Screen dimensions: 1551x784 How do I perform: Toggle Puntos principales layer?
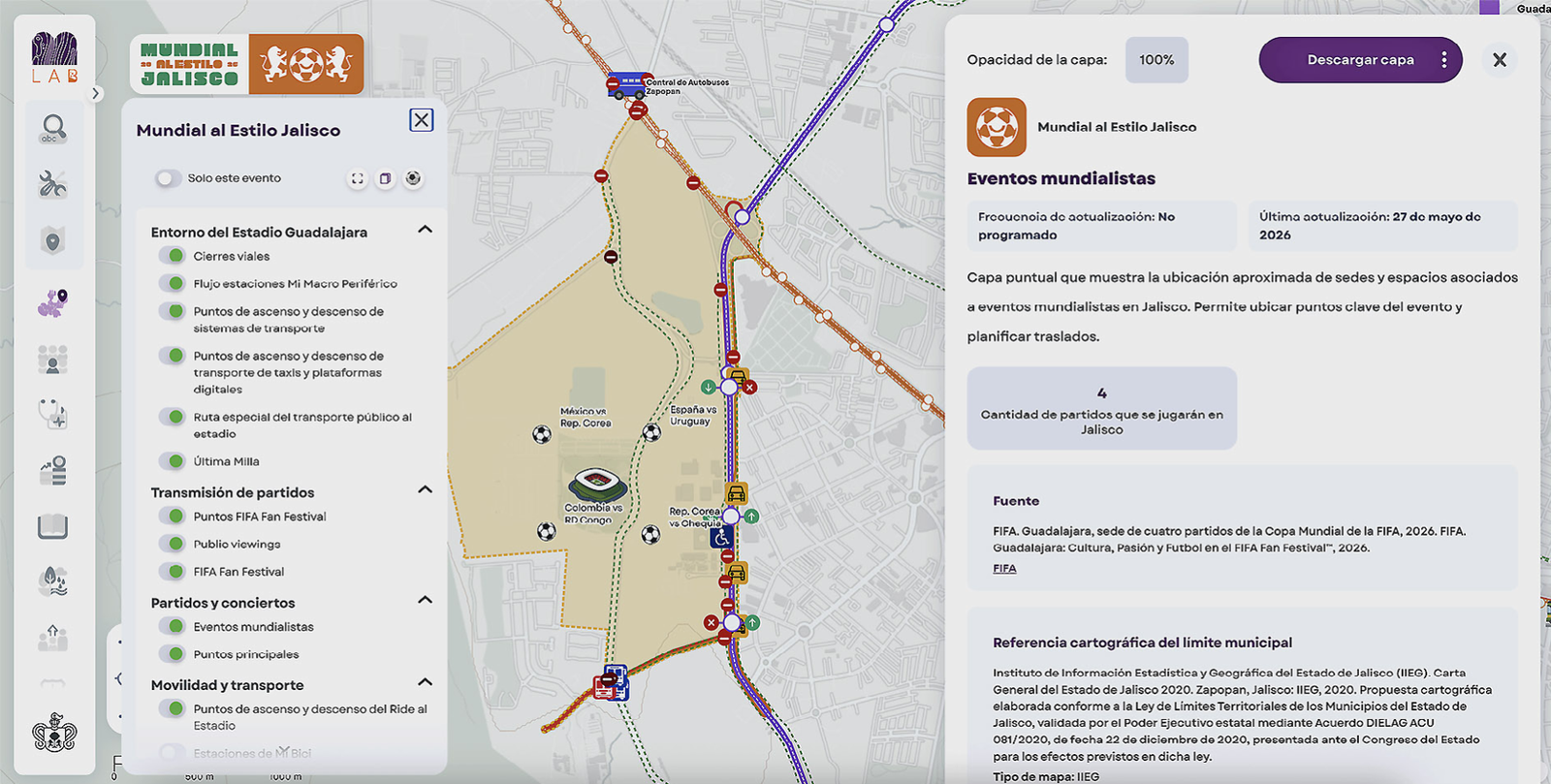tap(173, 654)
